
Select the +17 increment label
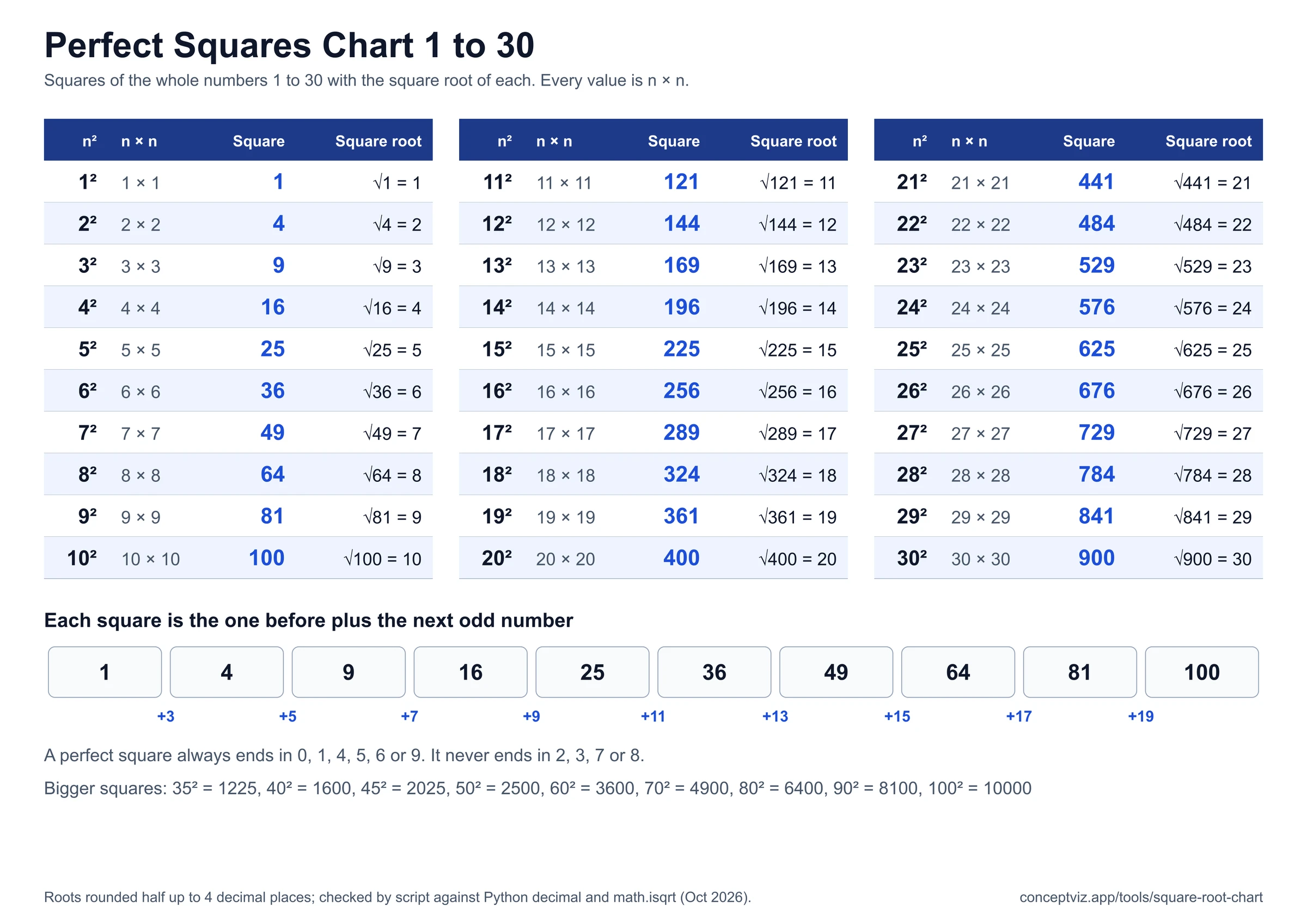coord(1018,716)
